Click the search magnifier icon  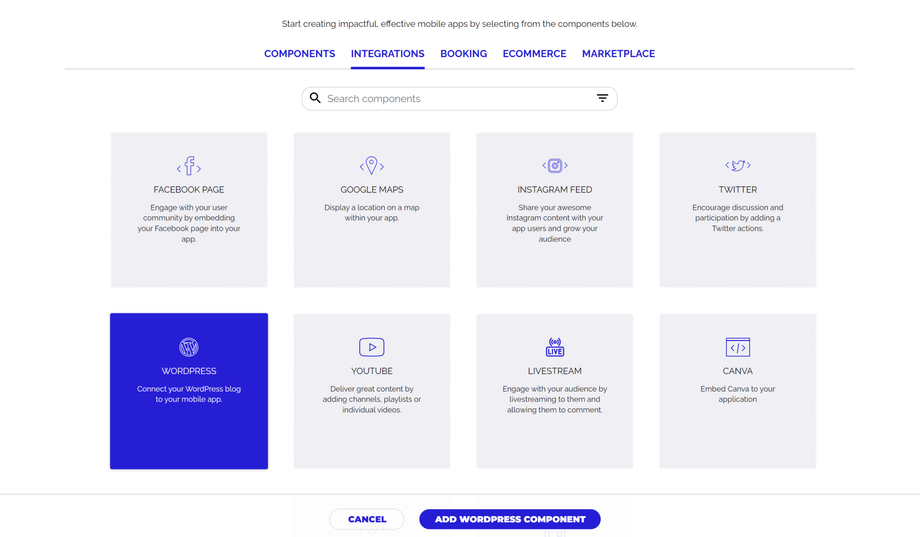[315, 98]
